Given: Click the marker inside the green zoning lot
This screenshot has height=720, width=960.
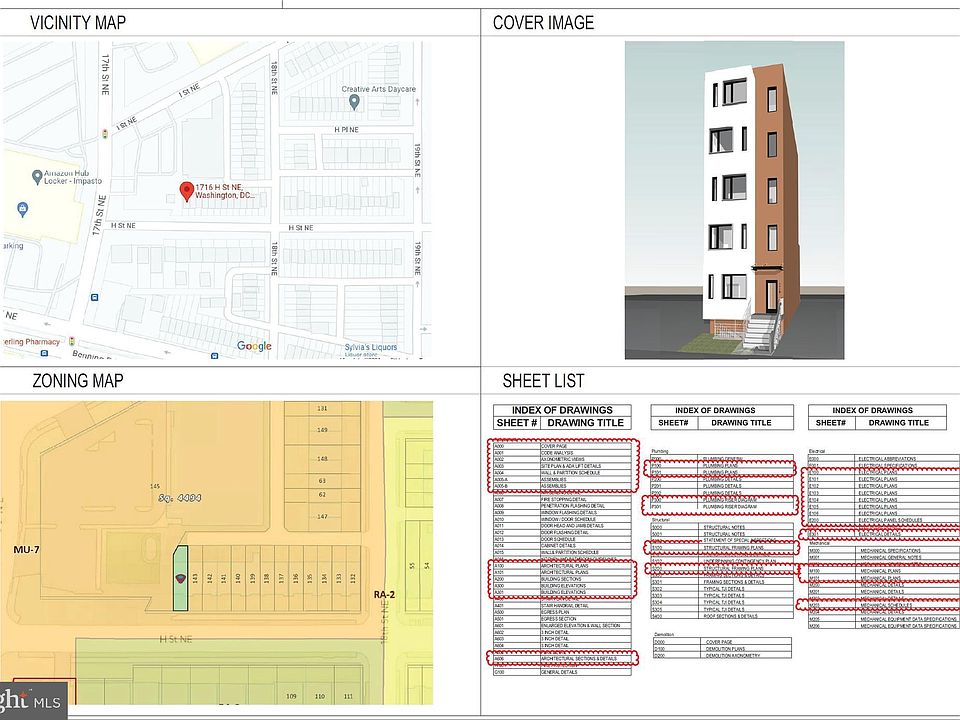Looking at the screenshot, I should 179,579.
